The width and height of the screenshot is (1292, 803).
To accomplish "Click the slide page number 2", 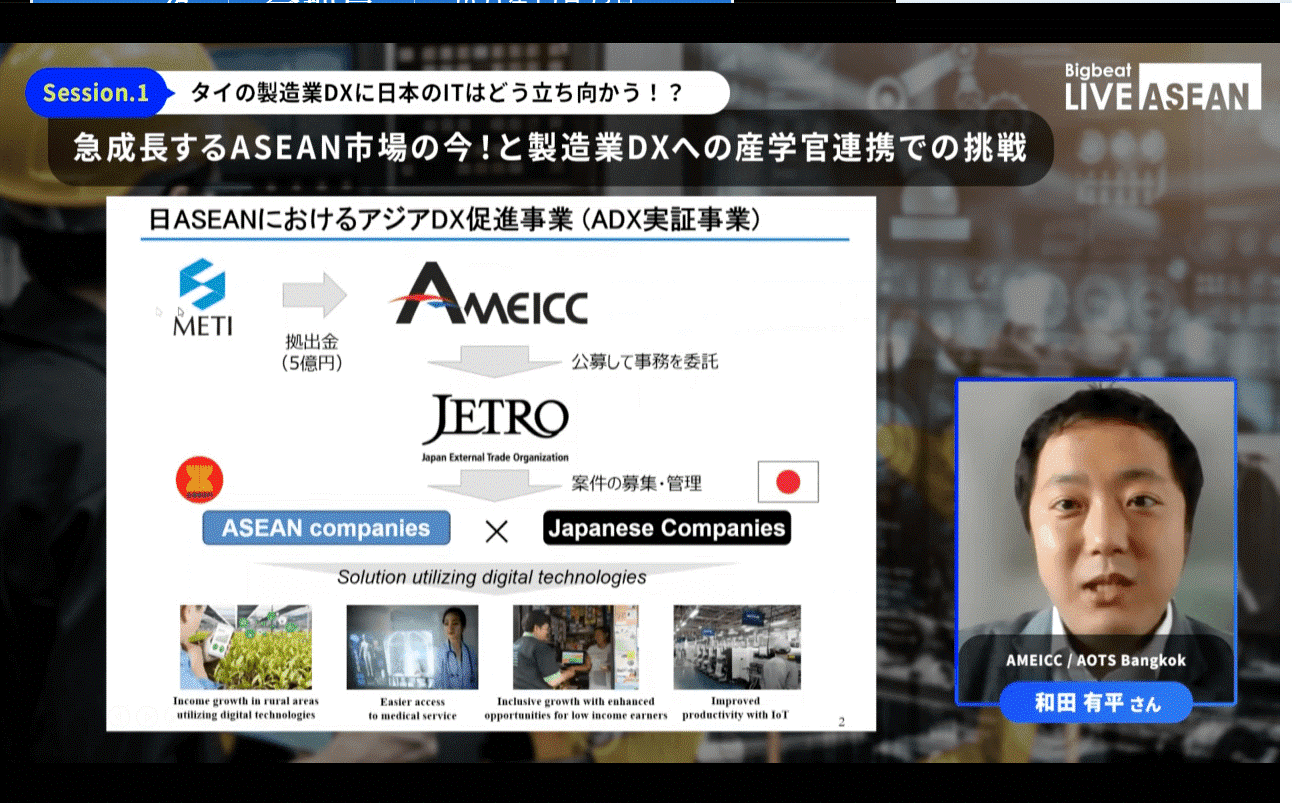I will point(841,721).
